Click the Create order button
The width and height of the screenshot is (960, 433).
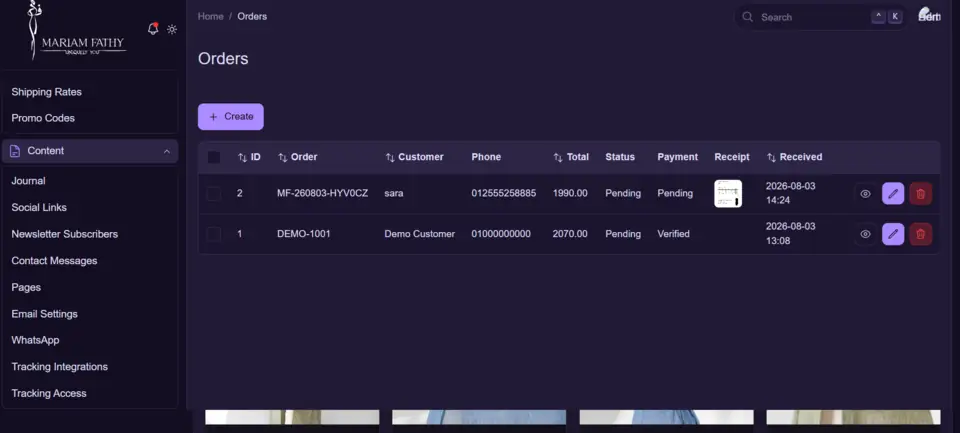(231, 116)
